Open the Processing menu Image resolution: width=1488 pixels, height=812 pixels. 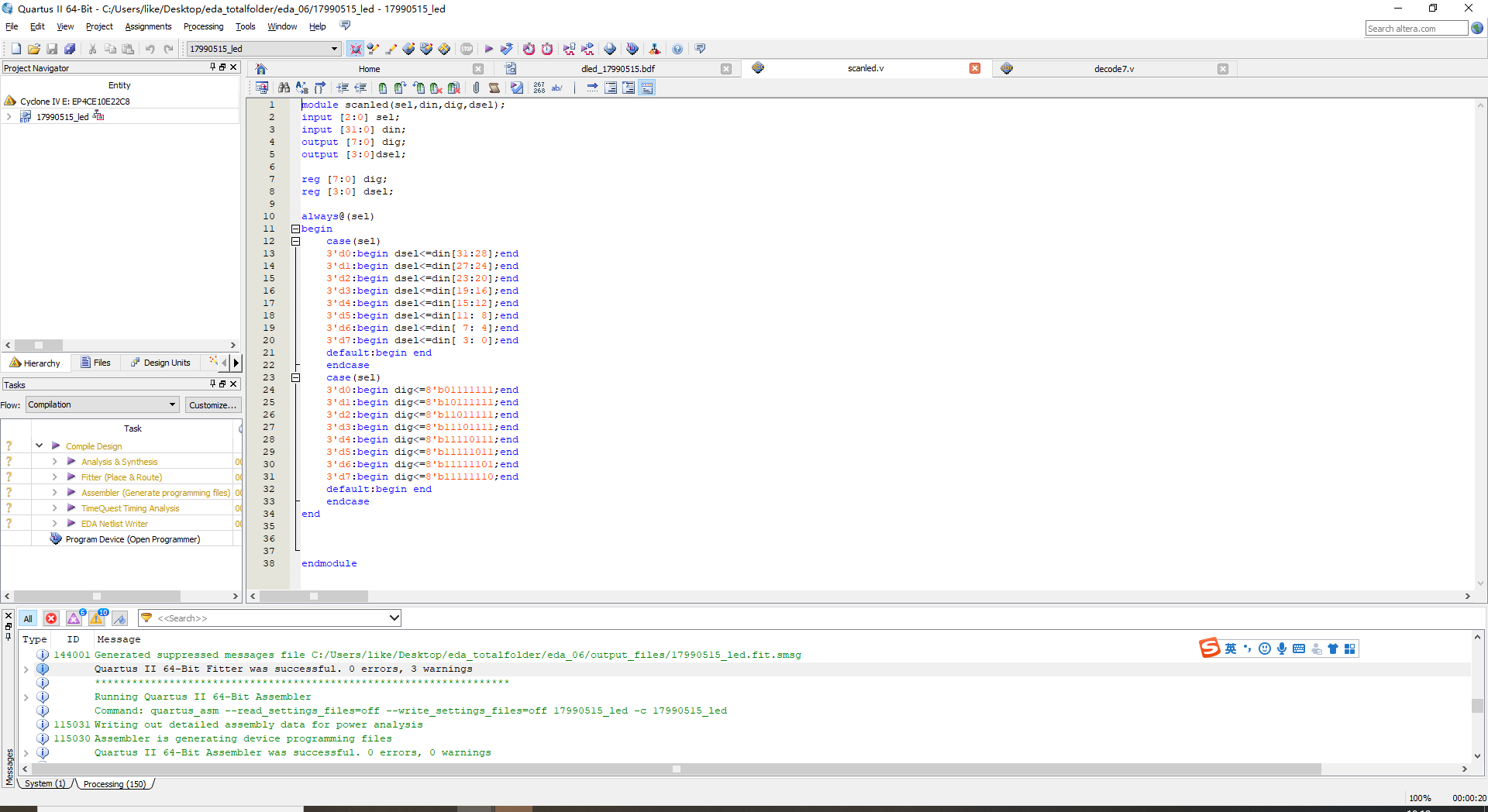[203, 26]
